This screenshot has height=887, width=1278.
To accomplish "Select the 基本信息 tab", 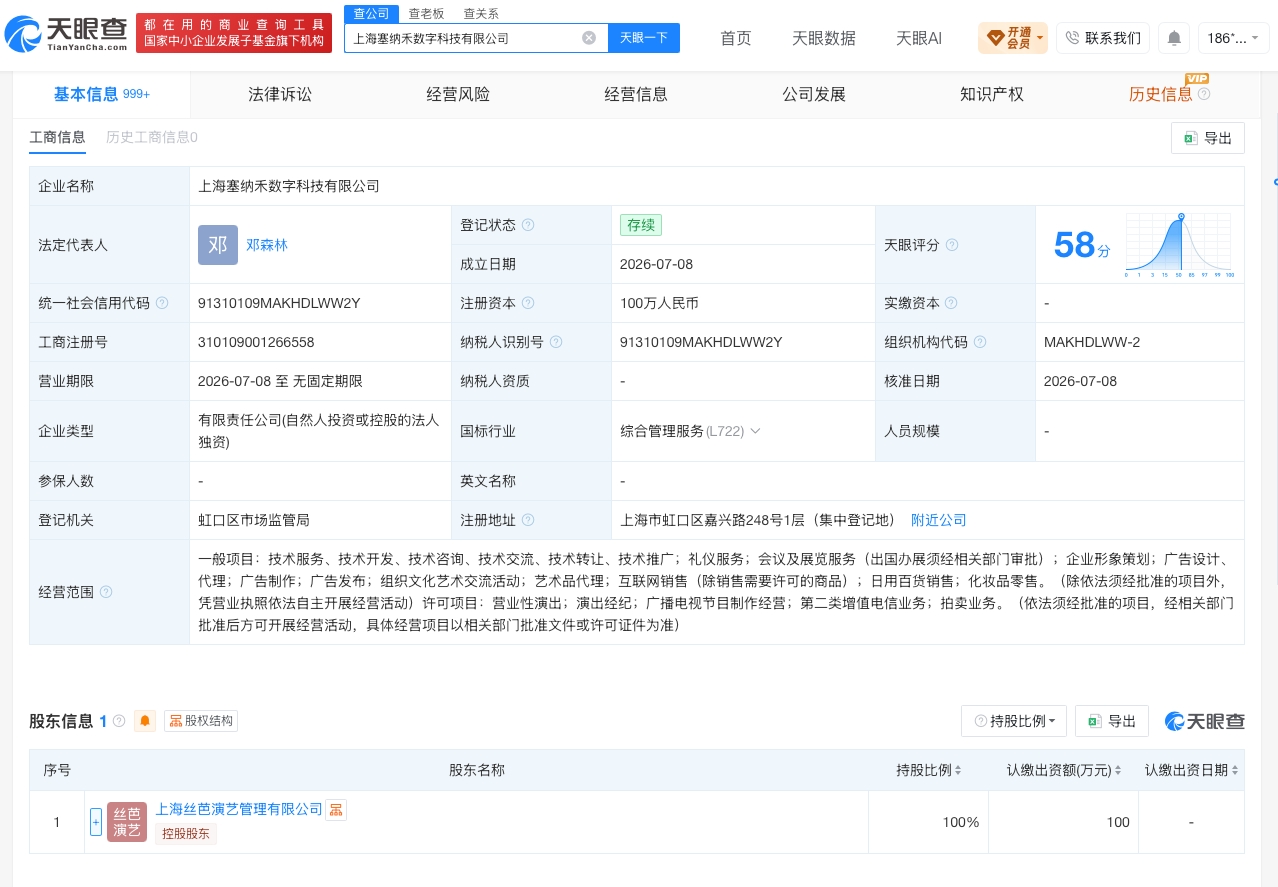I will pyautogui.click(x=101, y=94).
